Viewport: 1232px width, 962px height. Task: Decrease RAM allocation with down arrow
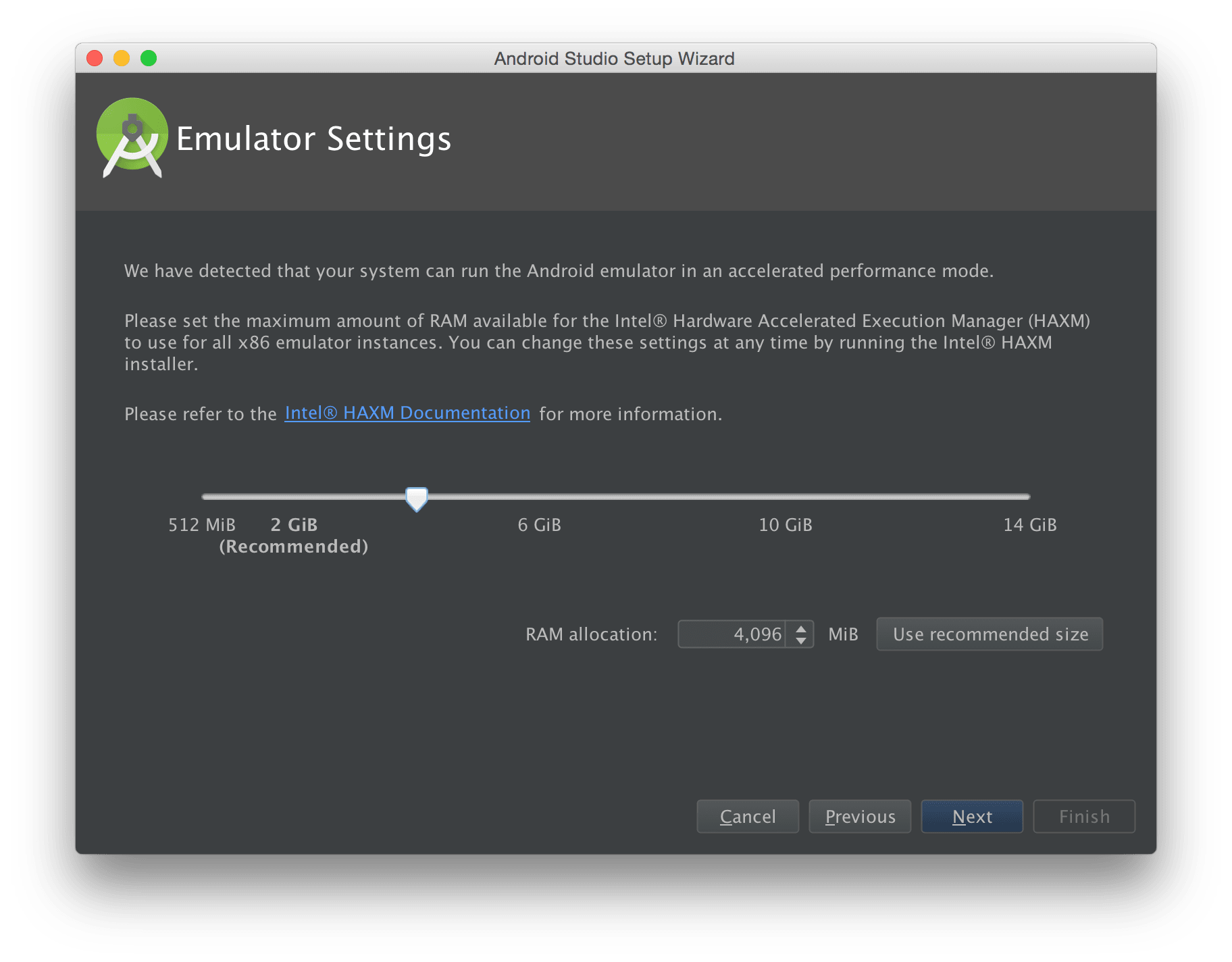(801, 640)
